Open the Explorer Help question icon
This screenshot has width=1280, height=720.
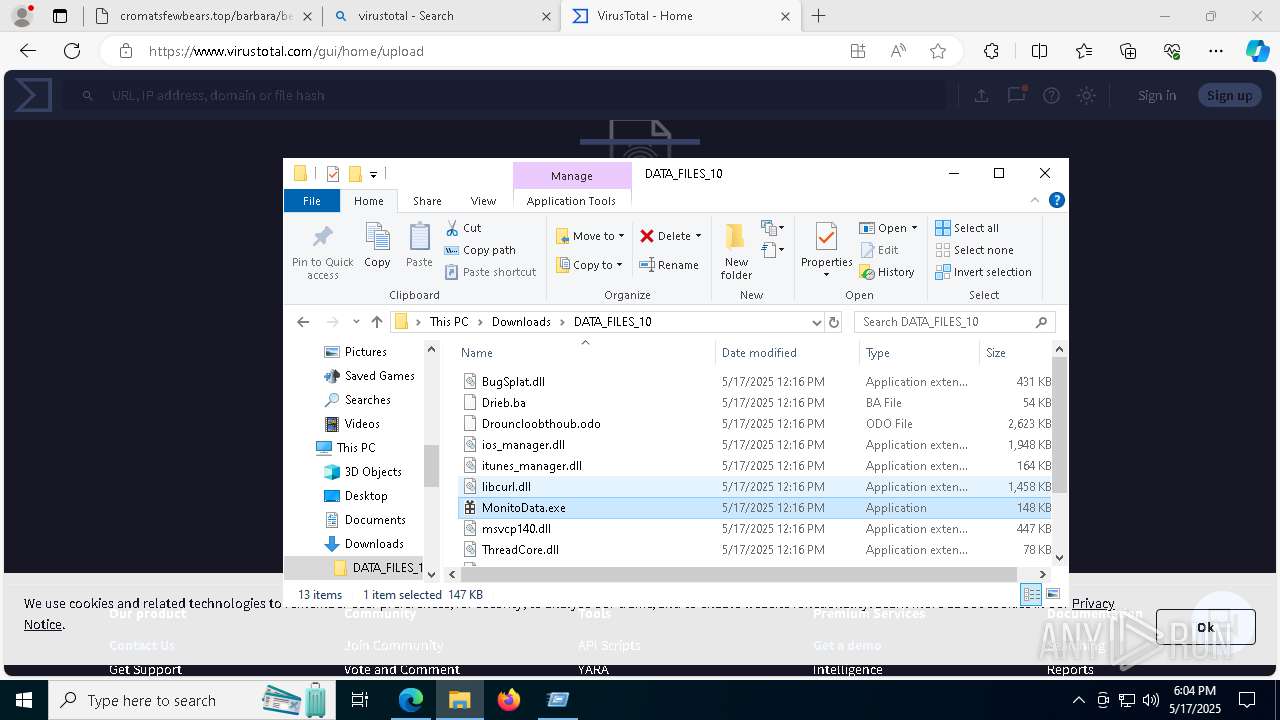pos(1056,200)
